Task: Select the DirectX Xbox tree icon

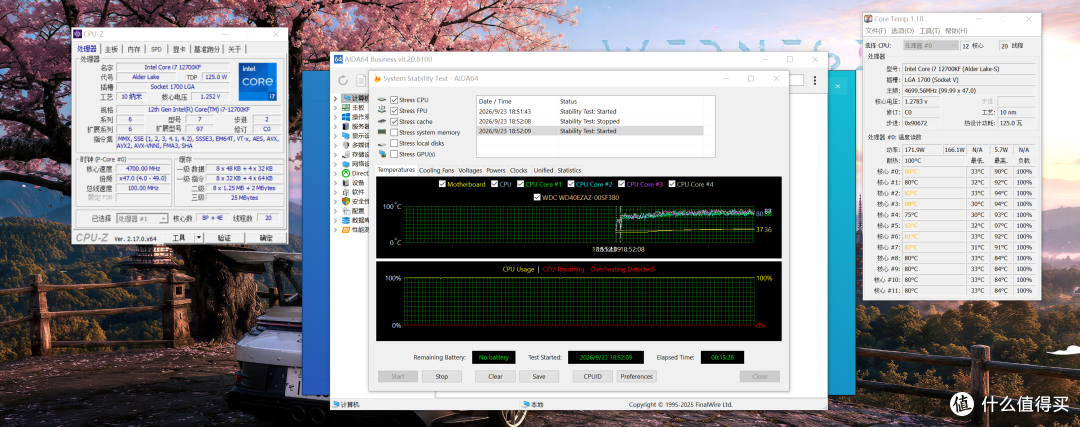Action: pos(346,174)
